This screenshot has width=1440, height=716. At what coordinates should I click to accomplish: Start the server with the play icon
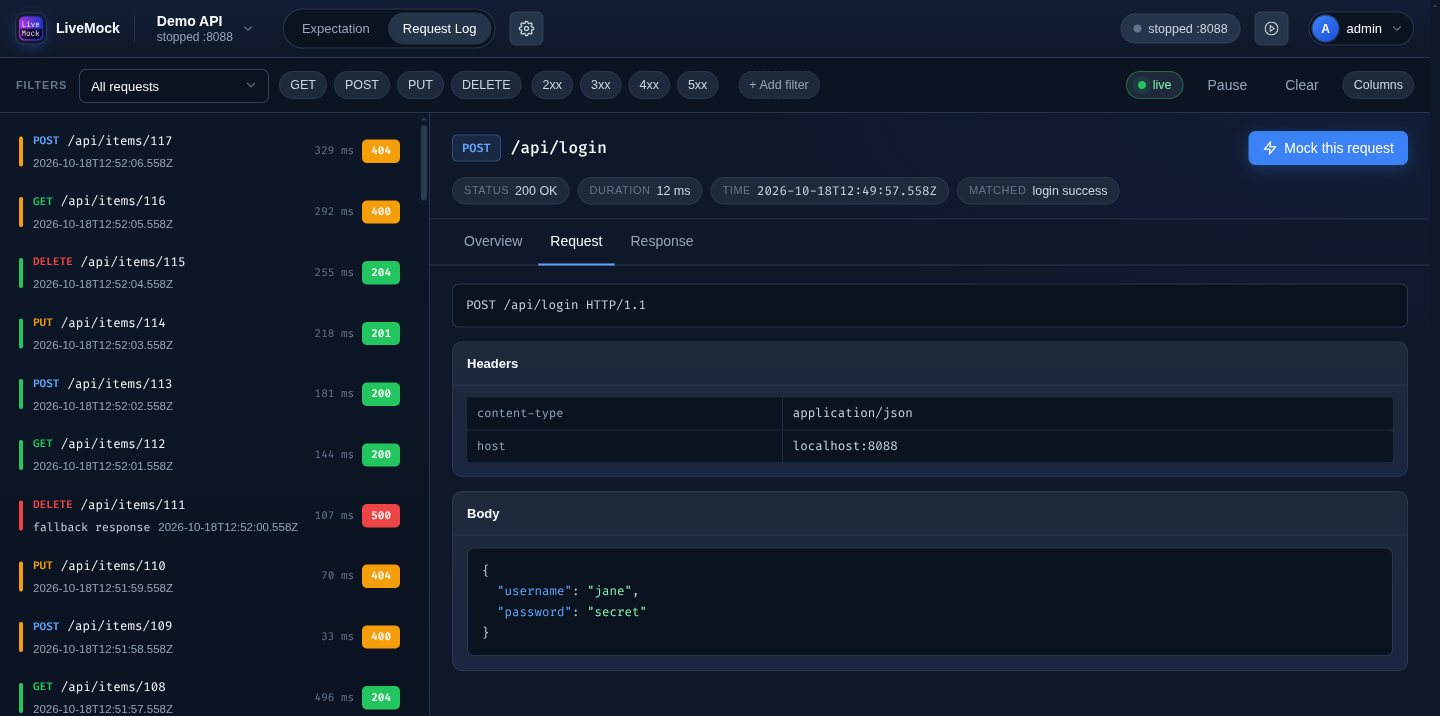coord(1271,28)
